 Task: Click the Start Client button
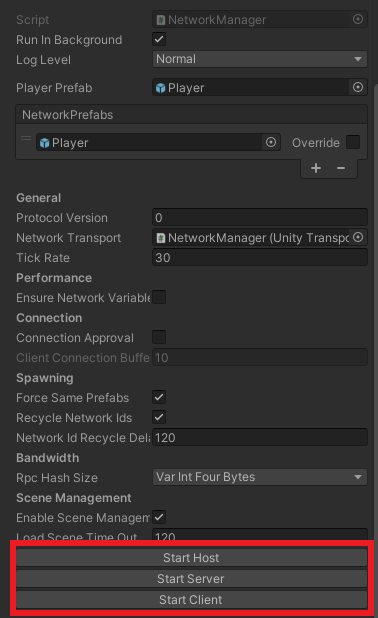click(191, 599)
